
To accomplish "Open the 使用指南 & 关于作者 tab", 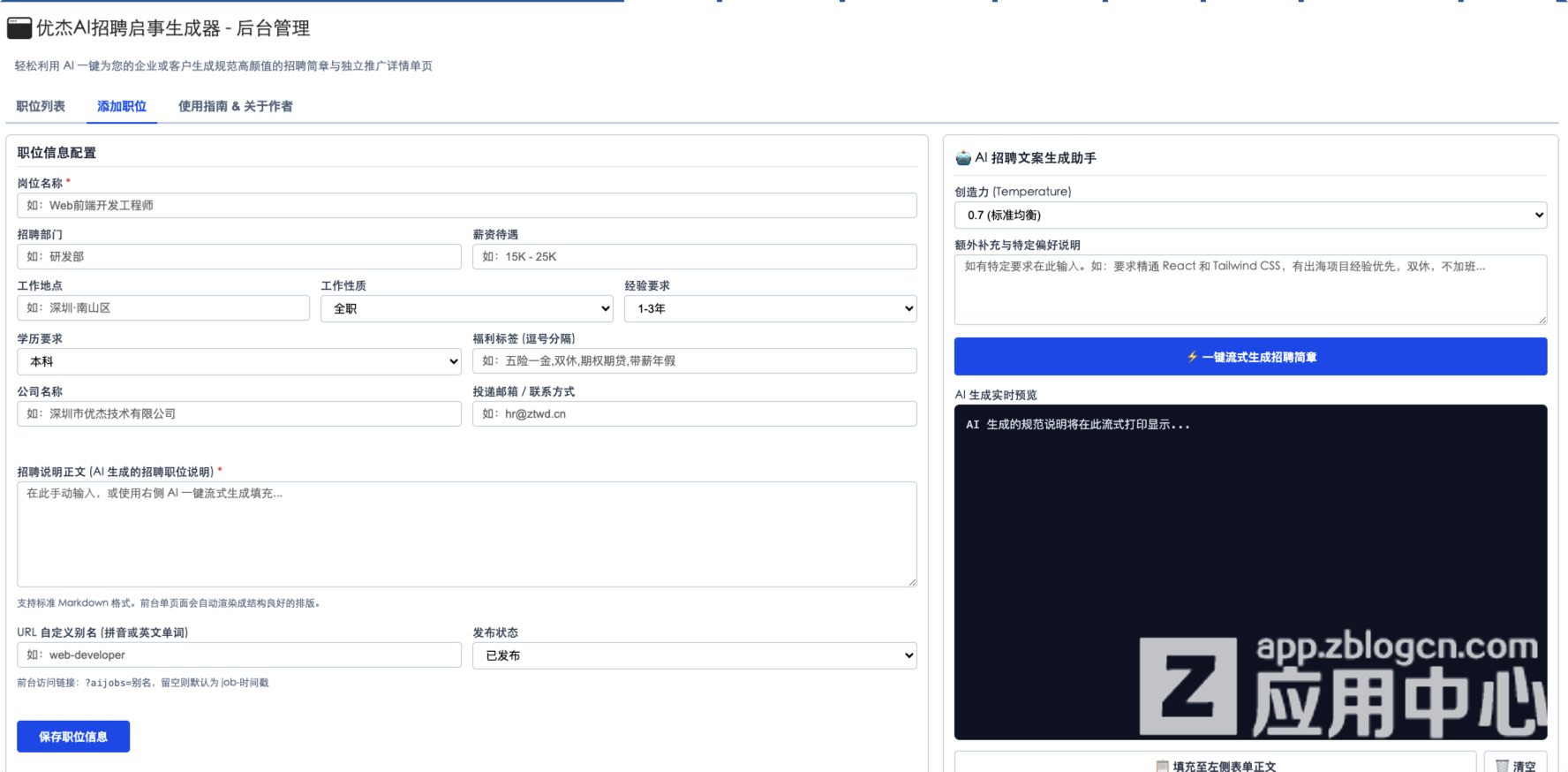I will (x=235, y=106).
